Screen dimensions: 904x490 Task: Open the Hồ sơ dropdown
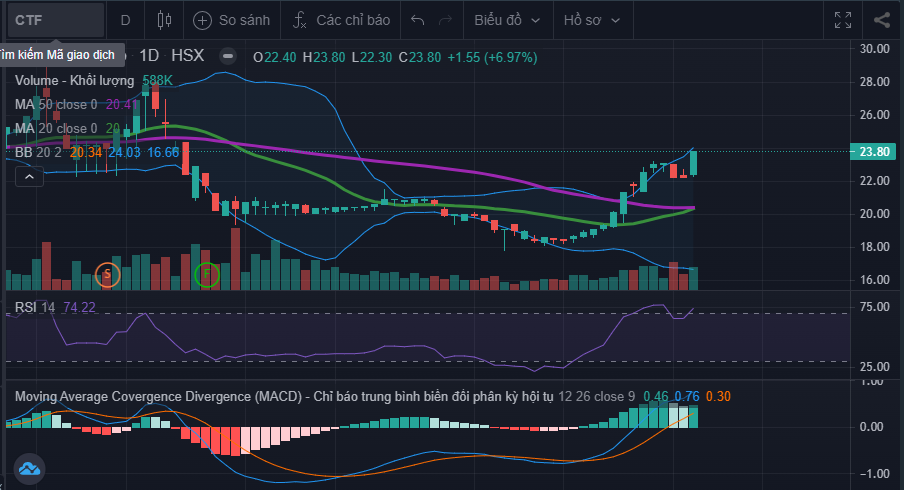point(592,20)
